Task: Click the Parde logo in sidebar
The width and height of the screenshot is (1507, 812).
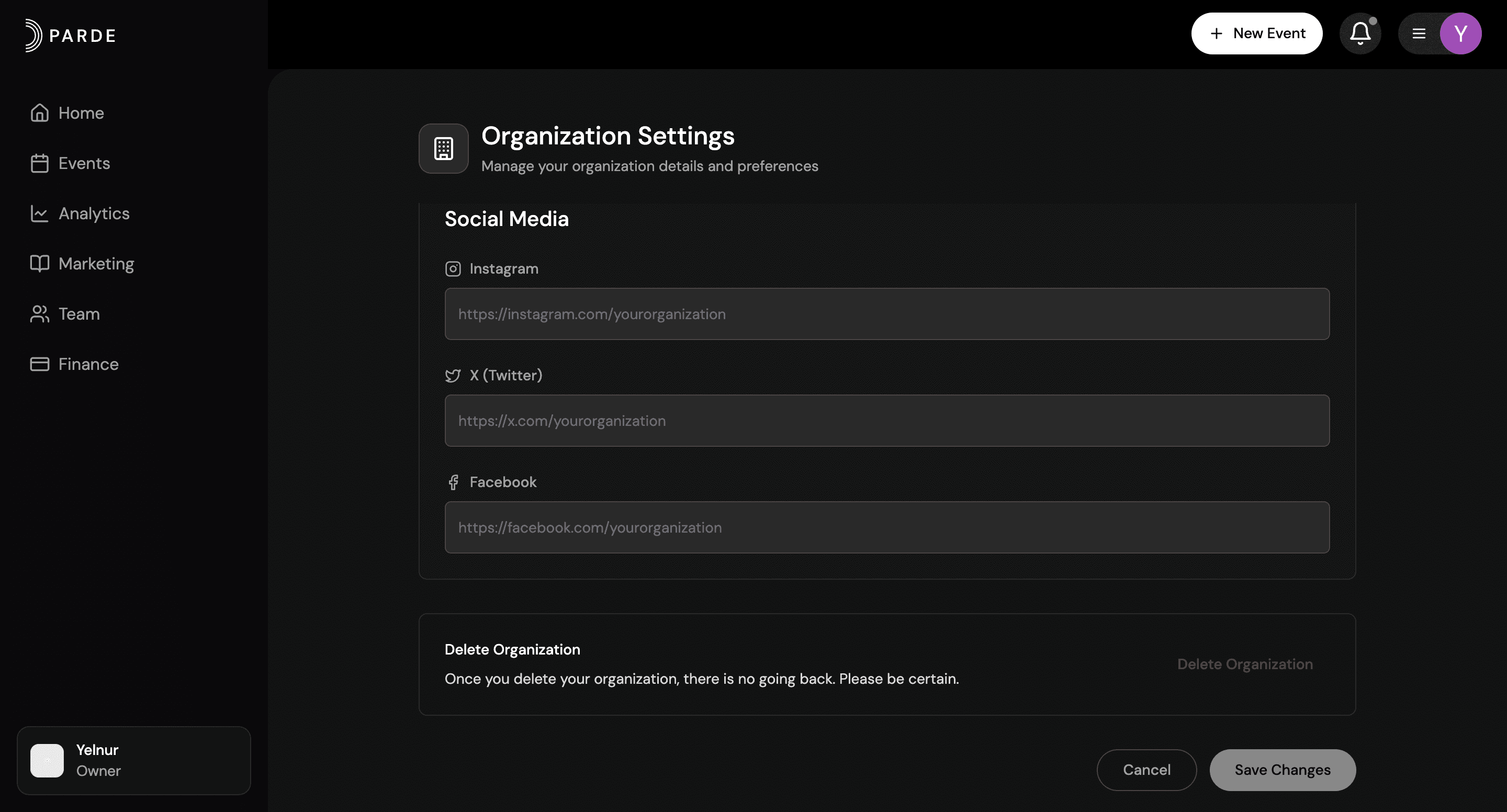Action: point(70,35)
